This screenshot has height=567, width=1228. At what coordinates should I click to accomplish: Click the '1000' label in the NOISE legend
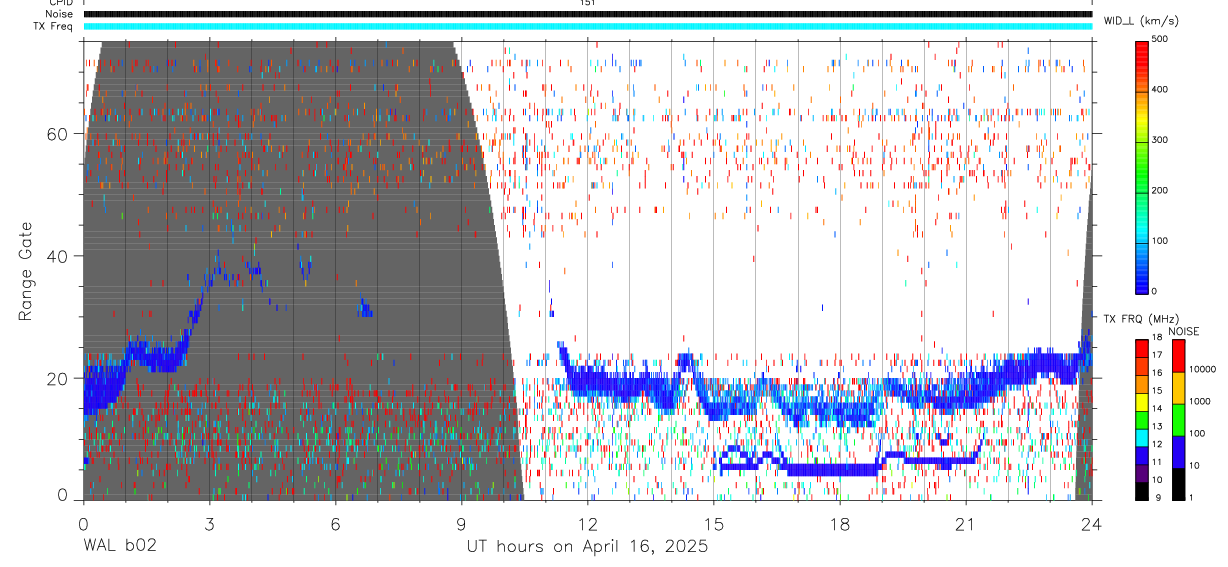click(x=1202, y=401)
